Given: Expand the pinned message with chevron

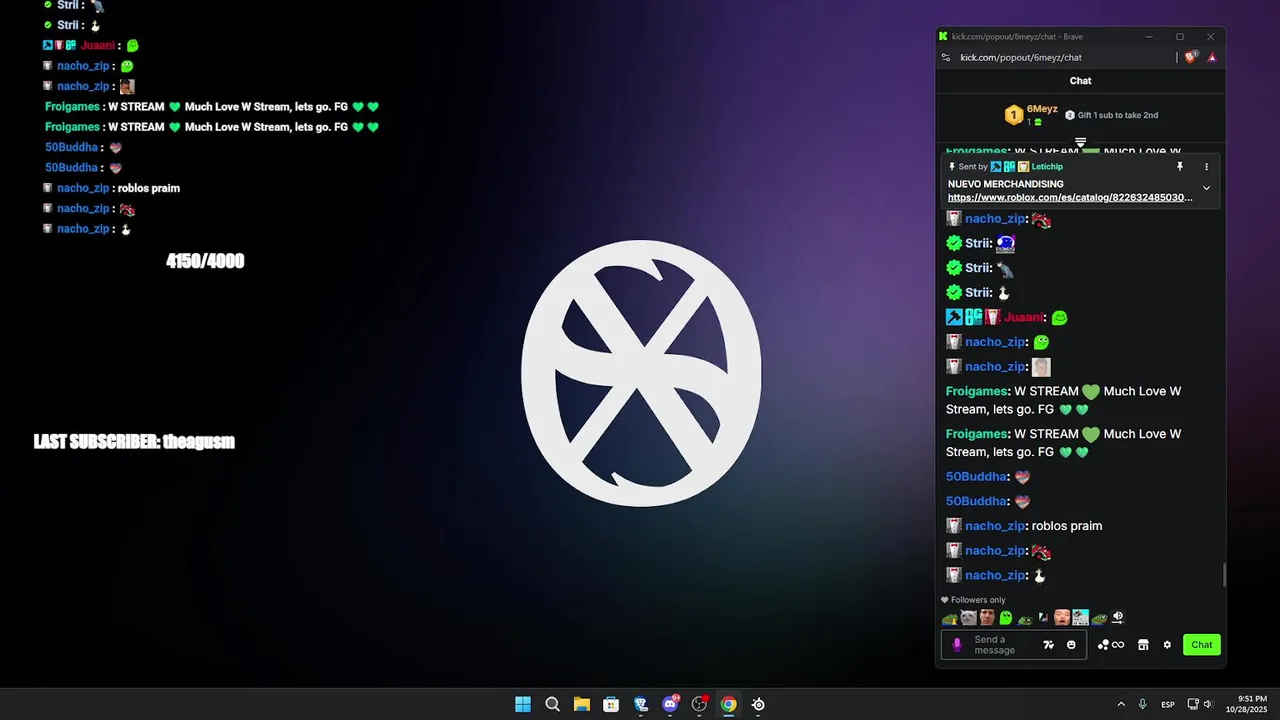Looking at the screenshot, I should tap(1206, 188).
